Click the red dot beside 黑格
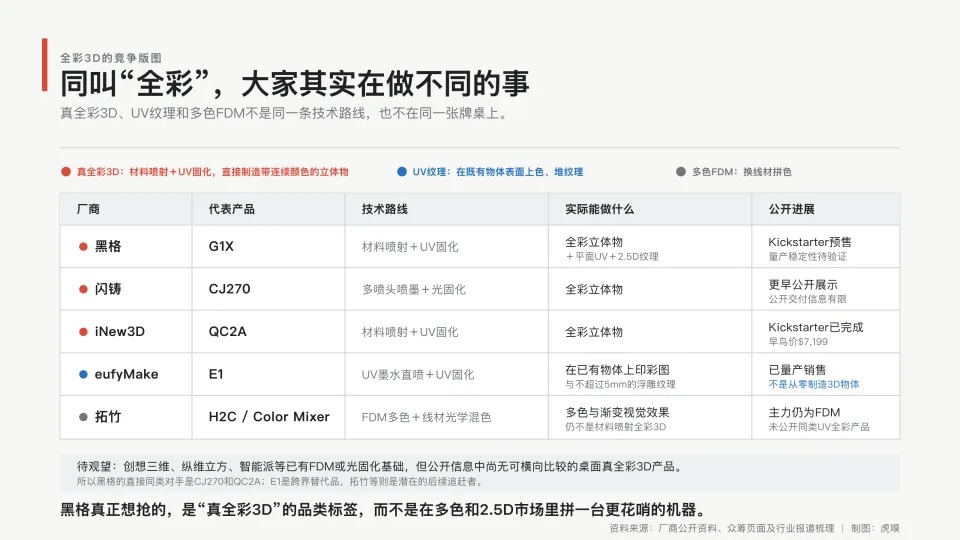Screen dimensions: 960x540 83,247
